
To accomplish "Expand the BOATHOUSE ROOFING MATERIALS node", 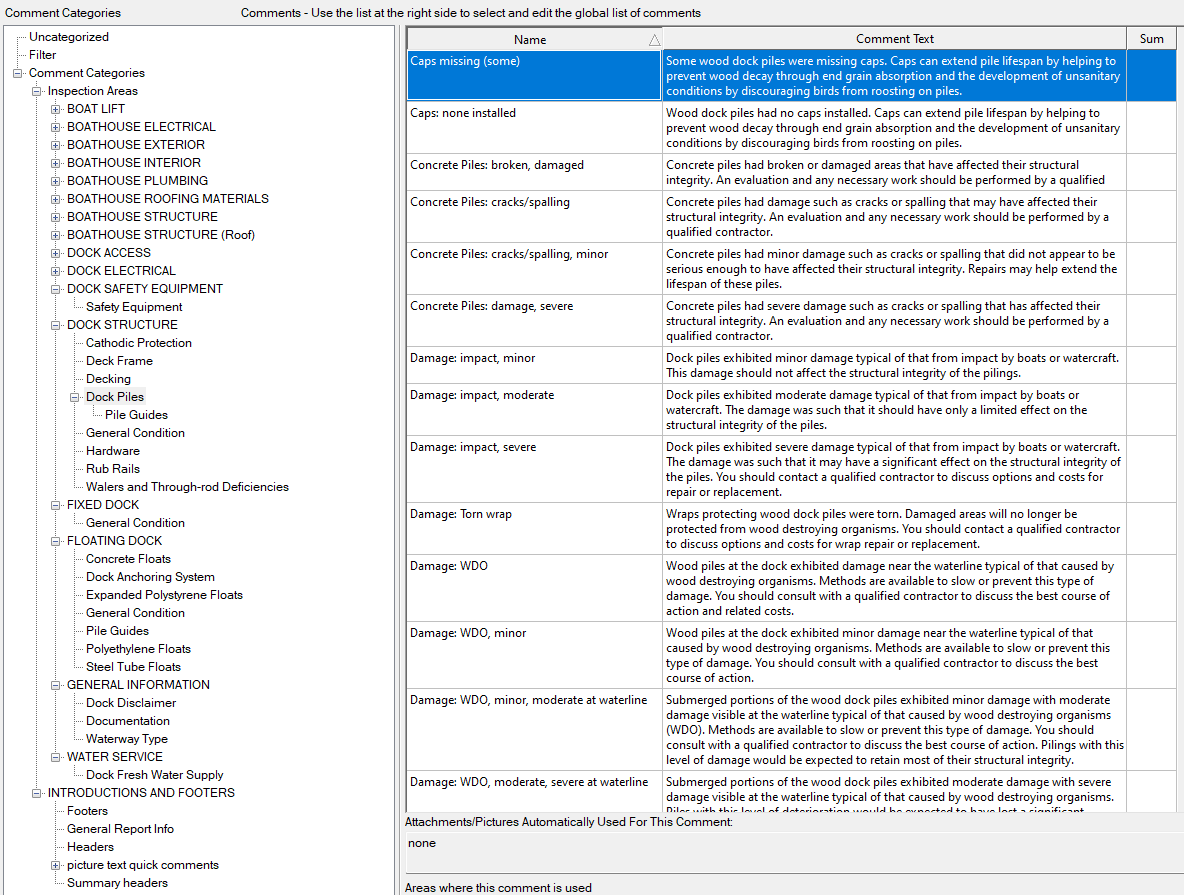I will click(x=55, y=199).
